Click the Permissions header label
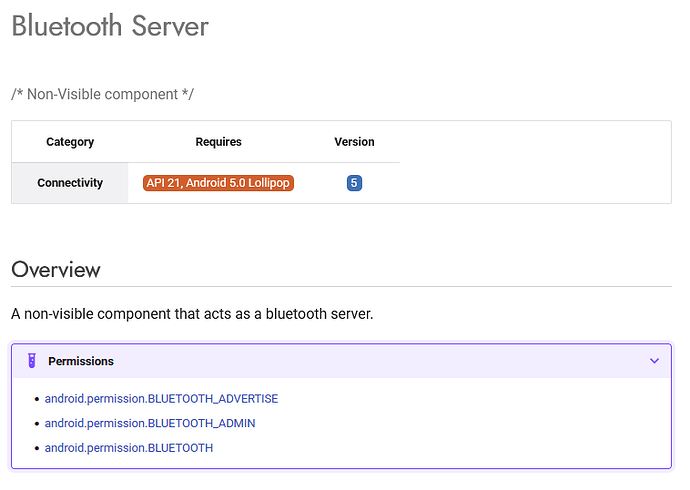Viewport: 690px width, 490px height. pos(81,361)
